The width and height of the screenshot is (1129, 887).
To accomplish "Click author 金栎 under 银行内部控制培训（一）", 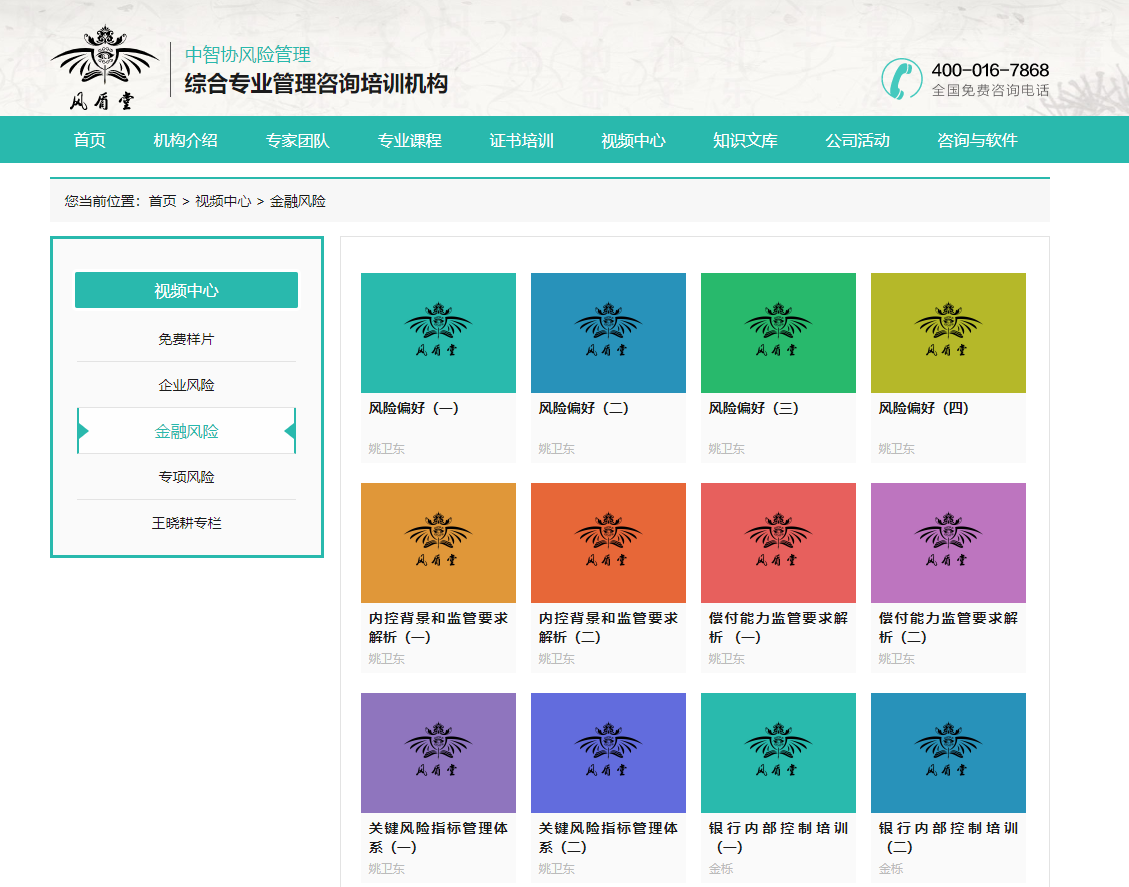I will (721, 869).
